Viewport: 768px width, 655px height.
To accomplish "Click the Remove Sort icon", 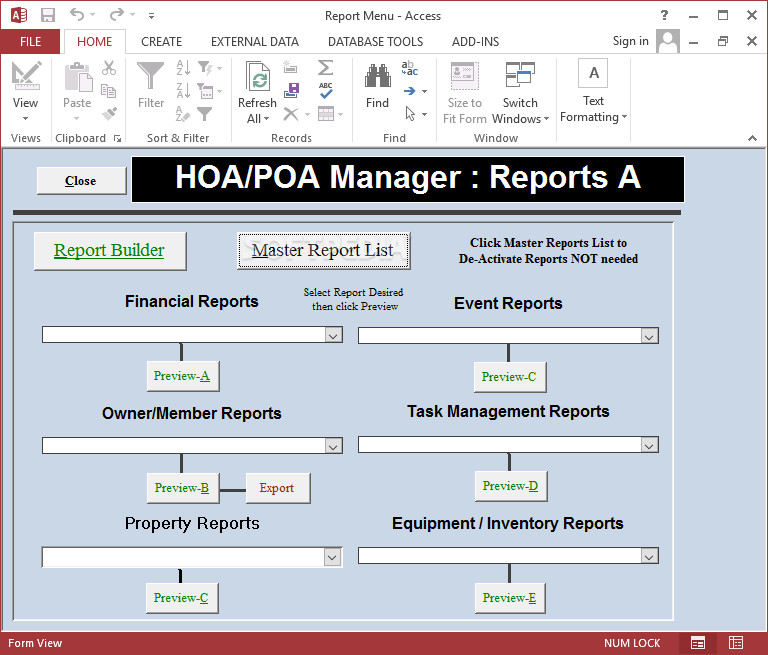I will (x=183, y=114).
